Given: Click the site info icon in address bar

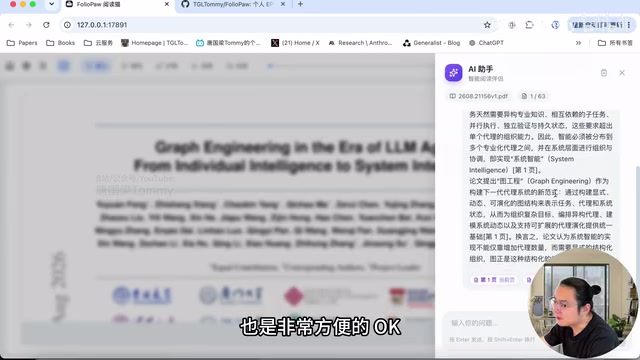Looking at the screenshot, I should (67, 25).
